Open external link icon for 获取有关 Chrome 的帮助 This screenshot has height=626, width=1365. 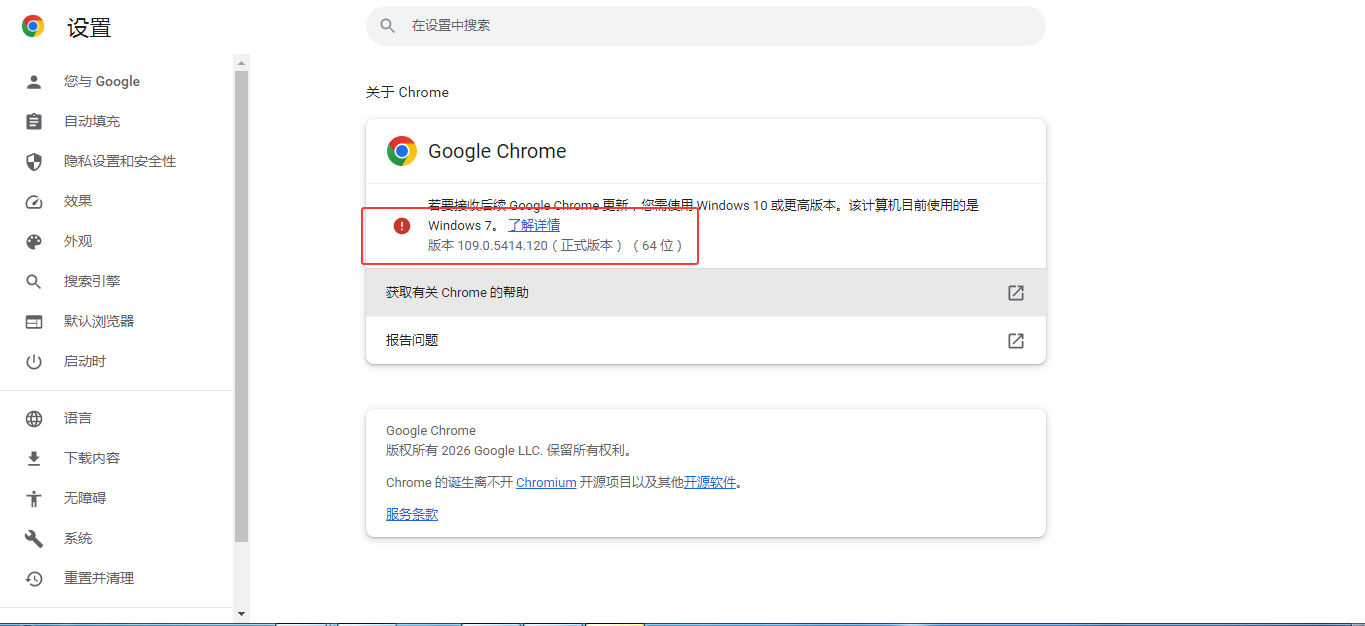[x=1016, y=293]
